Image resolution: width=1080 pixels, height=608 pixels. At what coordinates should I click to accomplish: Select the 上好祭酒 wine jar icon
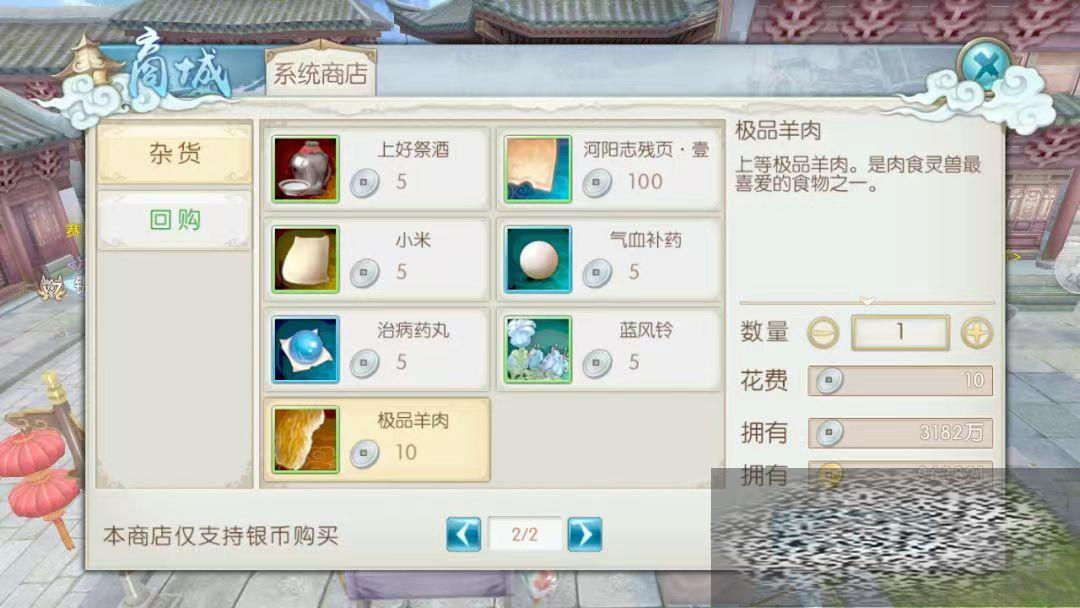(305, 169)
